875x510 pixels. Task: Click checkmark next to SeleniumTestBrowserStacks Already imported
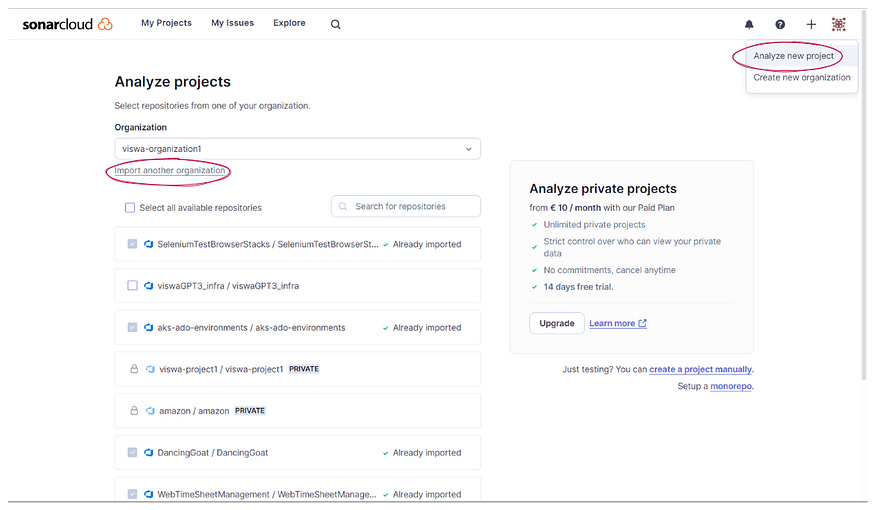[385, 244]
